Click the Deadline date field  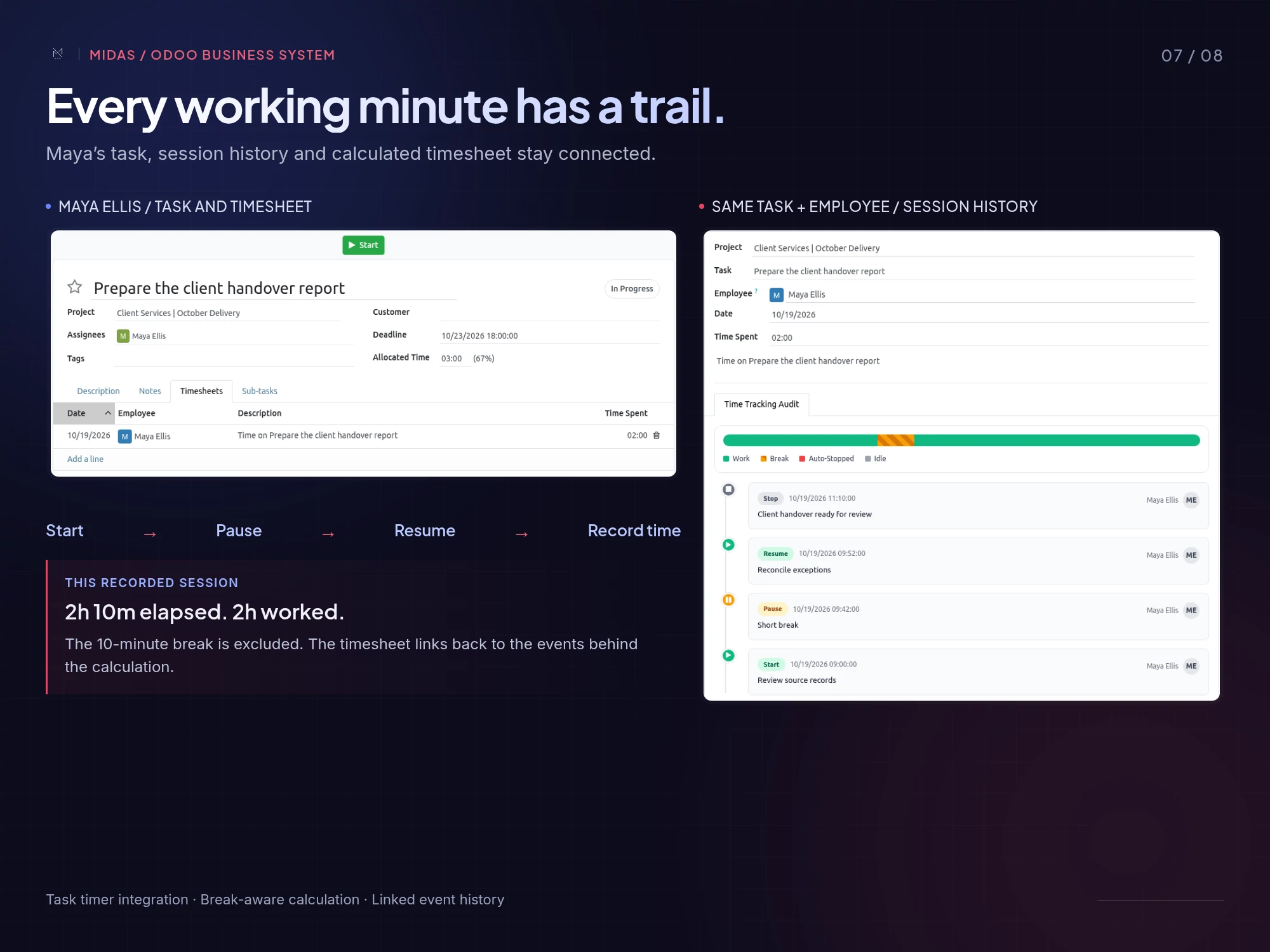point(550,336)
